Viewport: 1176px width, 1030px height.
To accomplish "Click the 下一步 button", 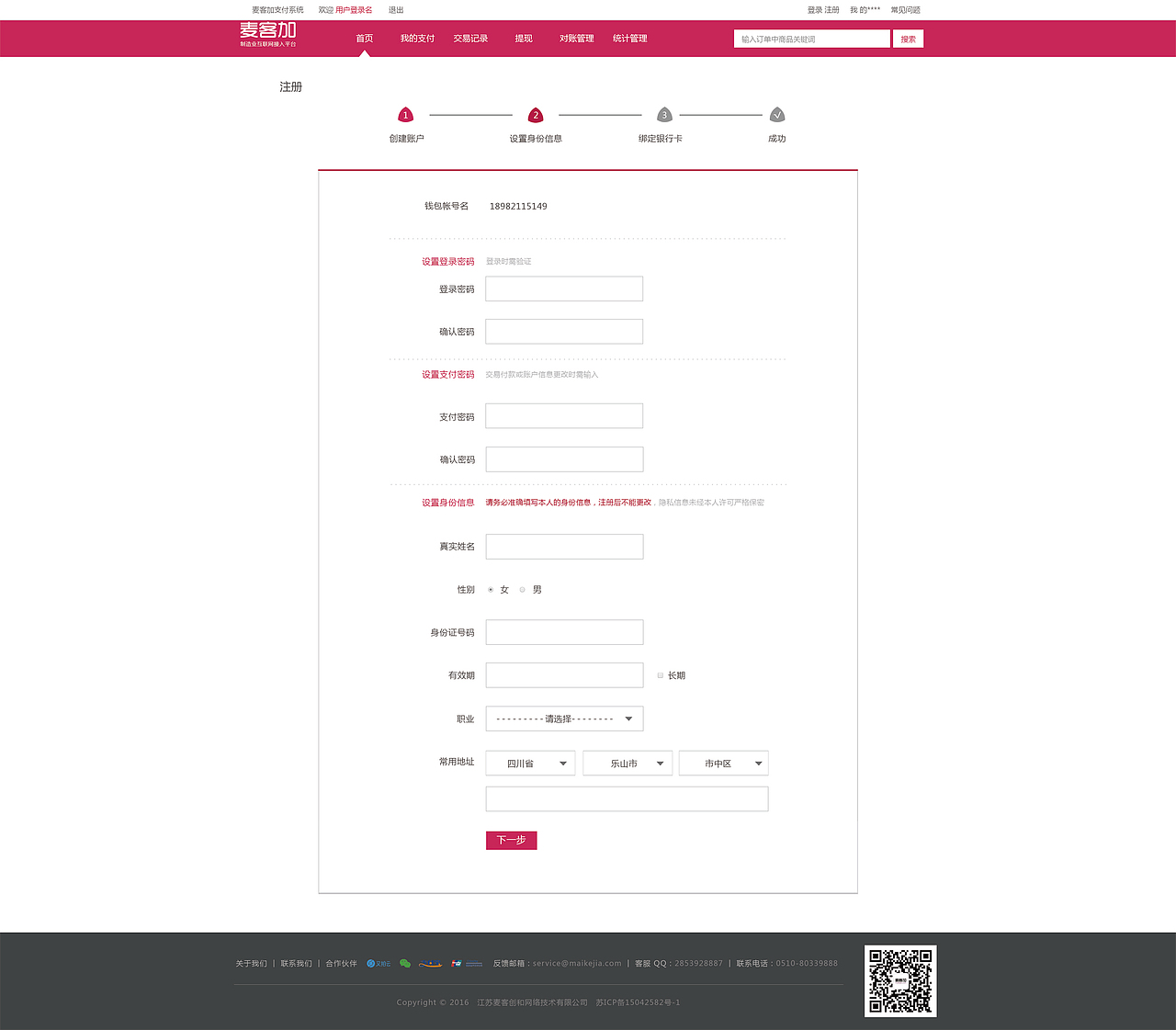I will [x=511, y=840].
